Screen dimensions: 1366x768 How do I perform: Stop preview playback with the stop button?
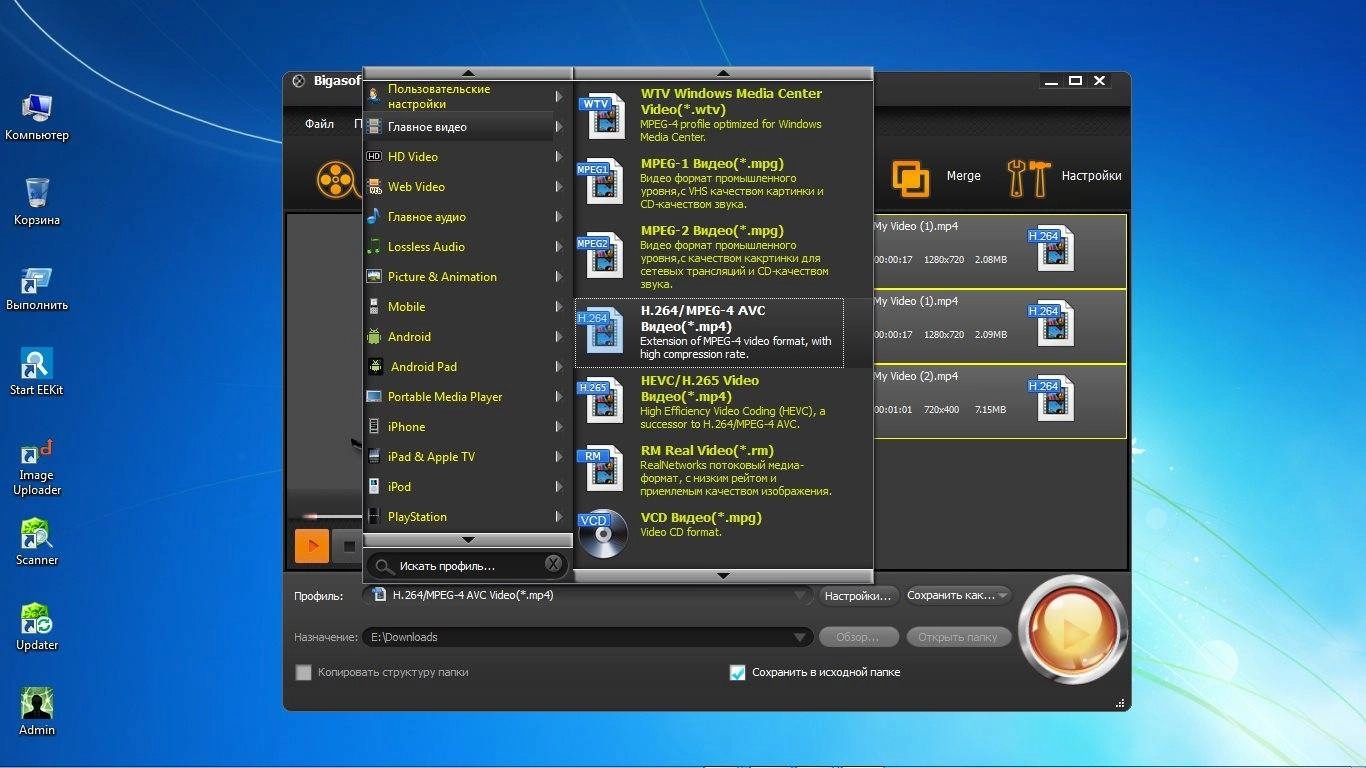click(349, 546)
